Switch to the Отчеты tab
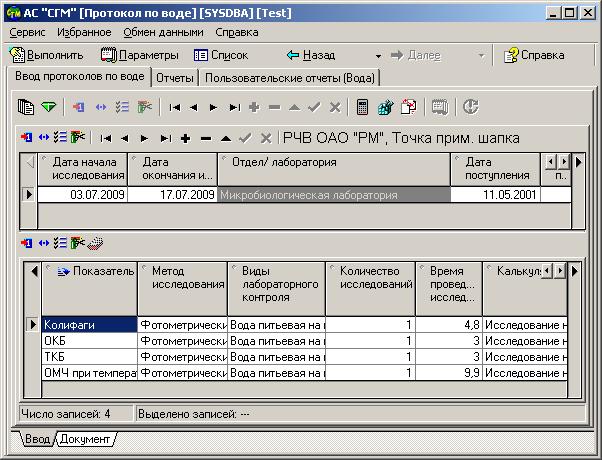This screenshot has height=460, width=602. [x=175, y=78]
